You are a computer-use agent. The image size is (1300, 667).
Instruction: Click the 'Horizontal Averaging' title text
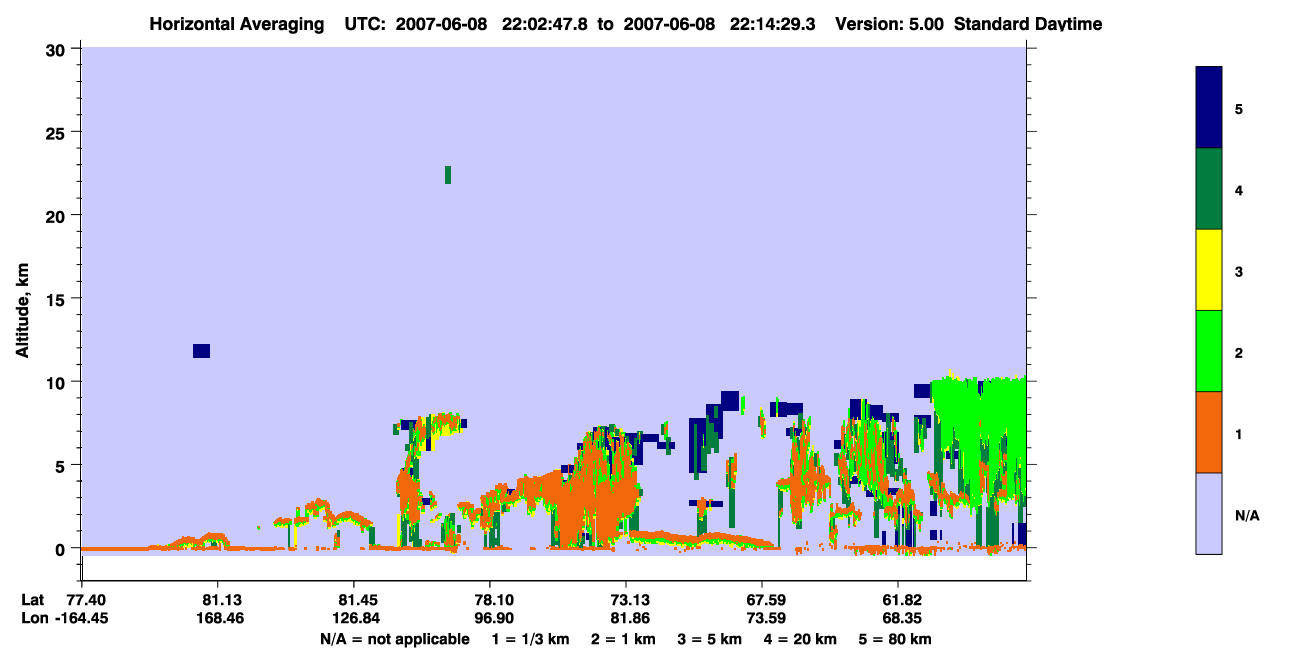[x=238, y=24]
